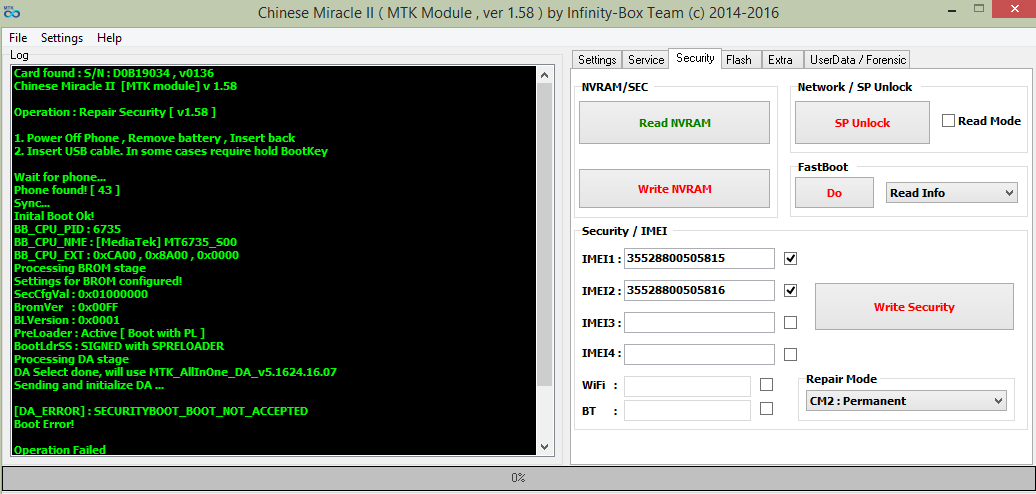Expand the FastBoot Read Info dropdown

951,193
